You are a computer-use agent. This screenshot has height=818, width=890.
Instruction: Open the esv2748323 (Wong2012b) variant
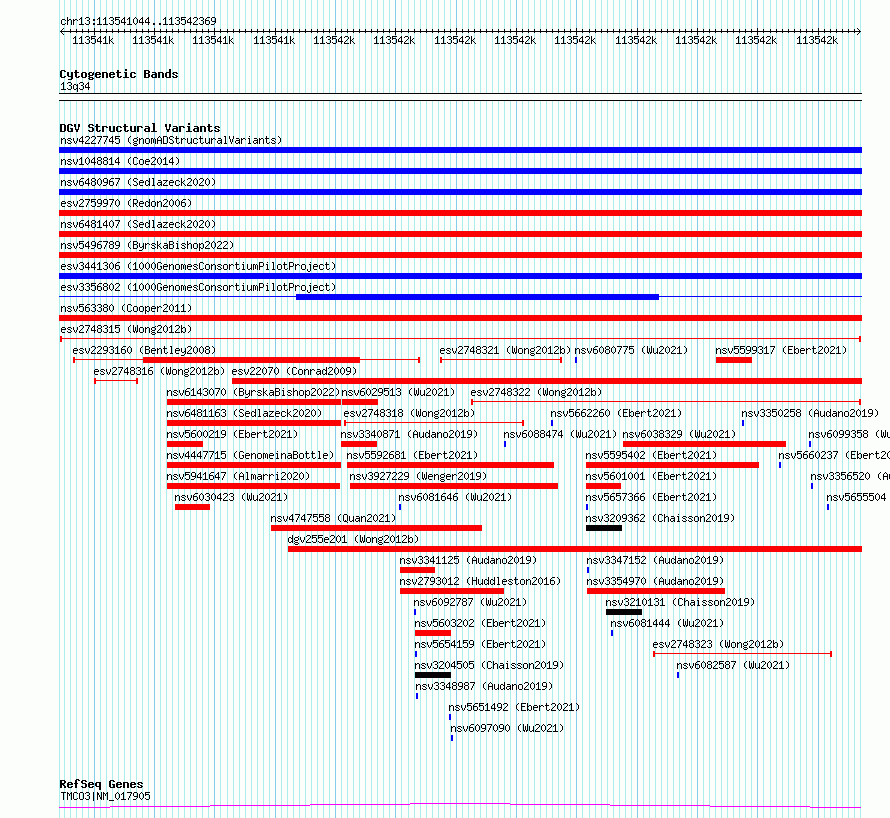(x=718, y=644)
